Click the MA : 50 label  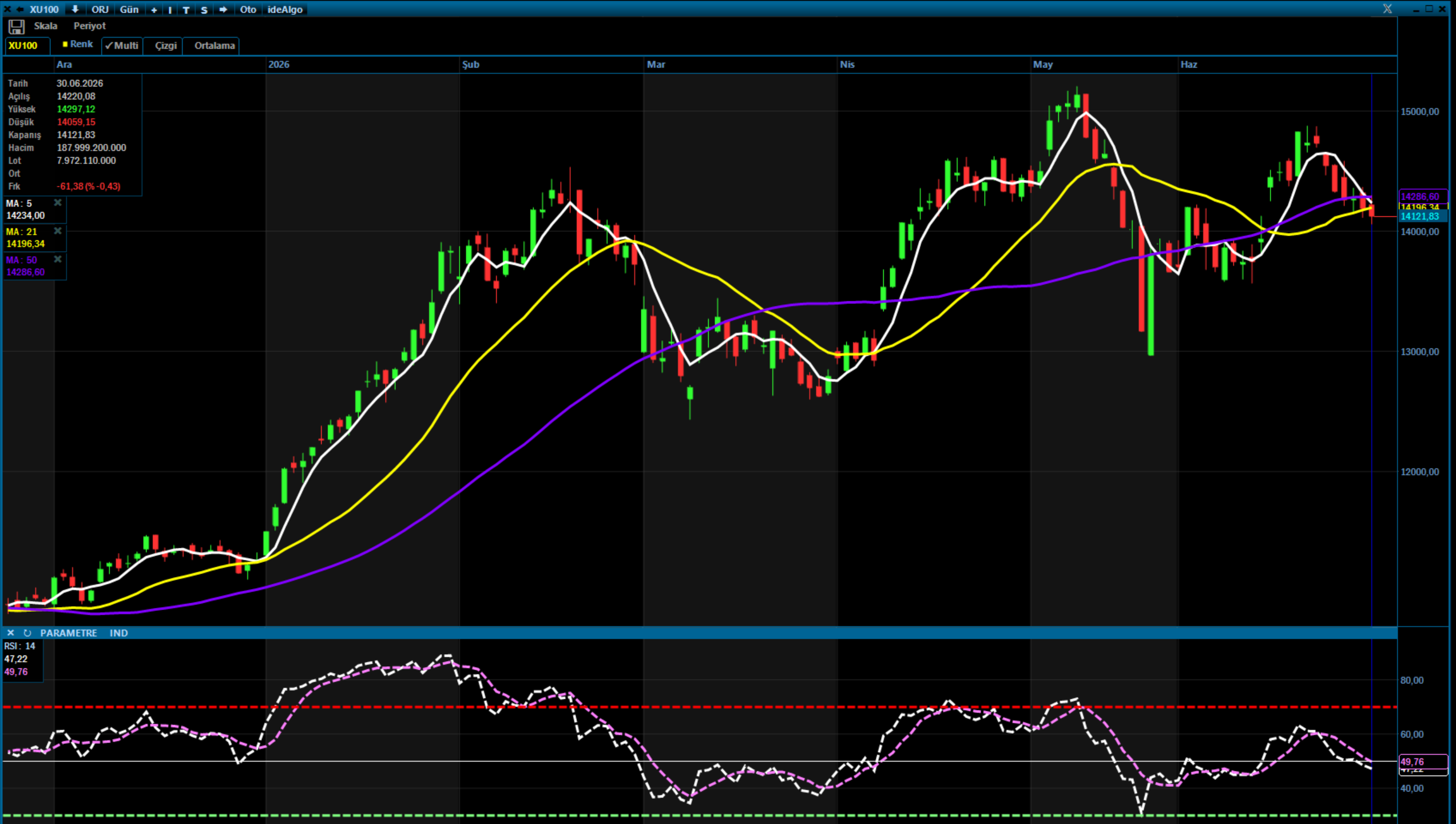tap(21, 260)
